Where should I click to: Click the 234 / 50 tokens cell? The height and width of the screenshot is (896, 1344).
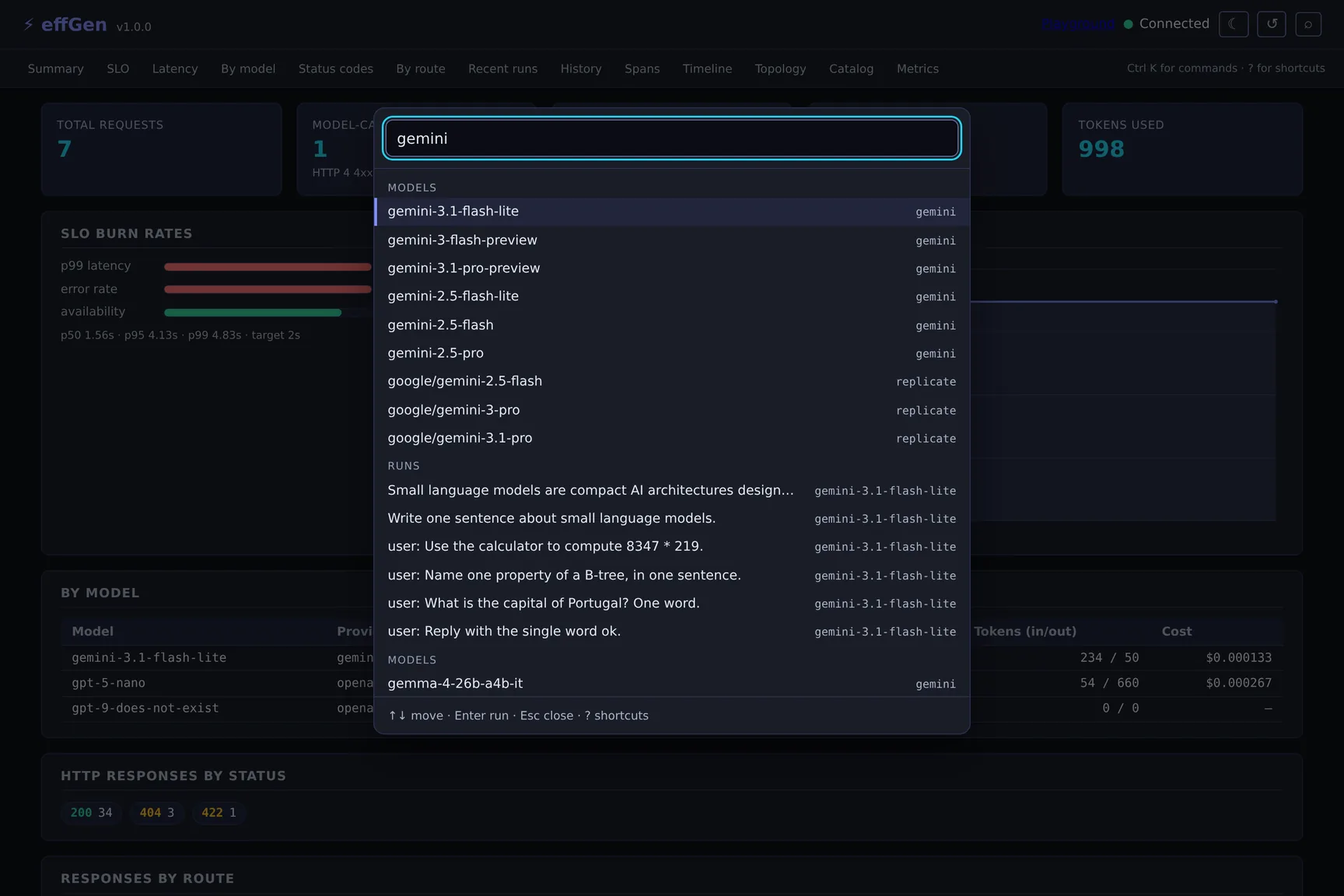point(1109,658)
